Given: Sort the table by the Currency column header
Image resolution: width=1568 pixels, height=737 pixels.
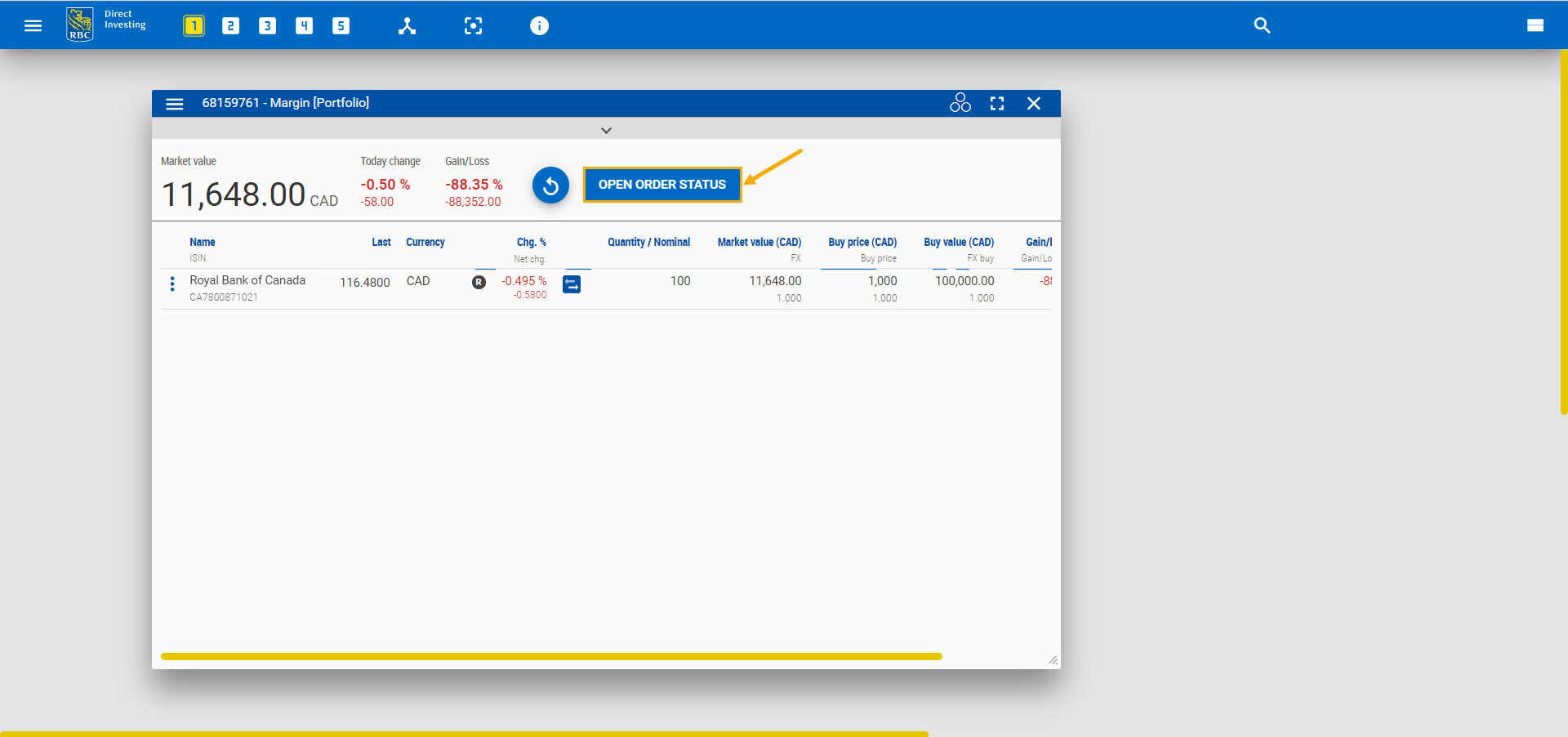Looking at the screenshot, I should click(x=425, y=242).
